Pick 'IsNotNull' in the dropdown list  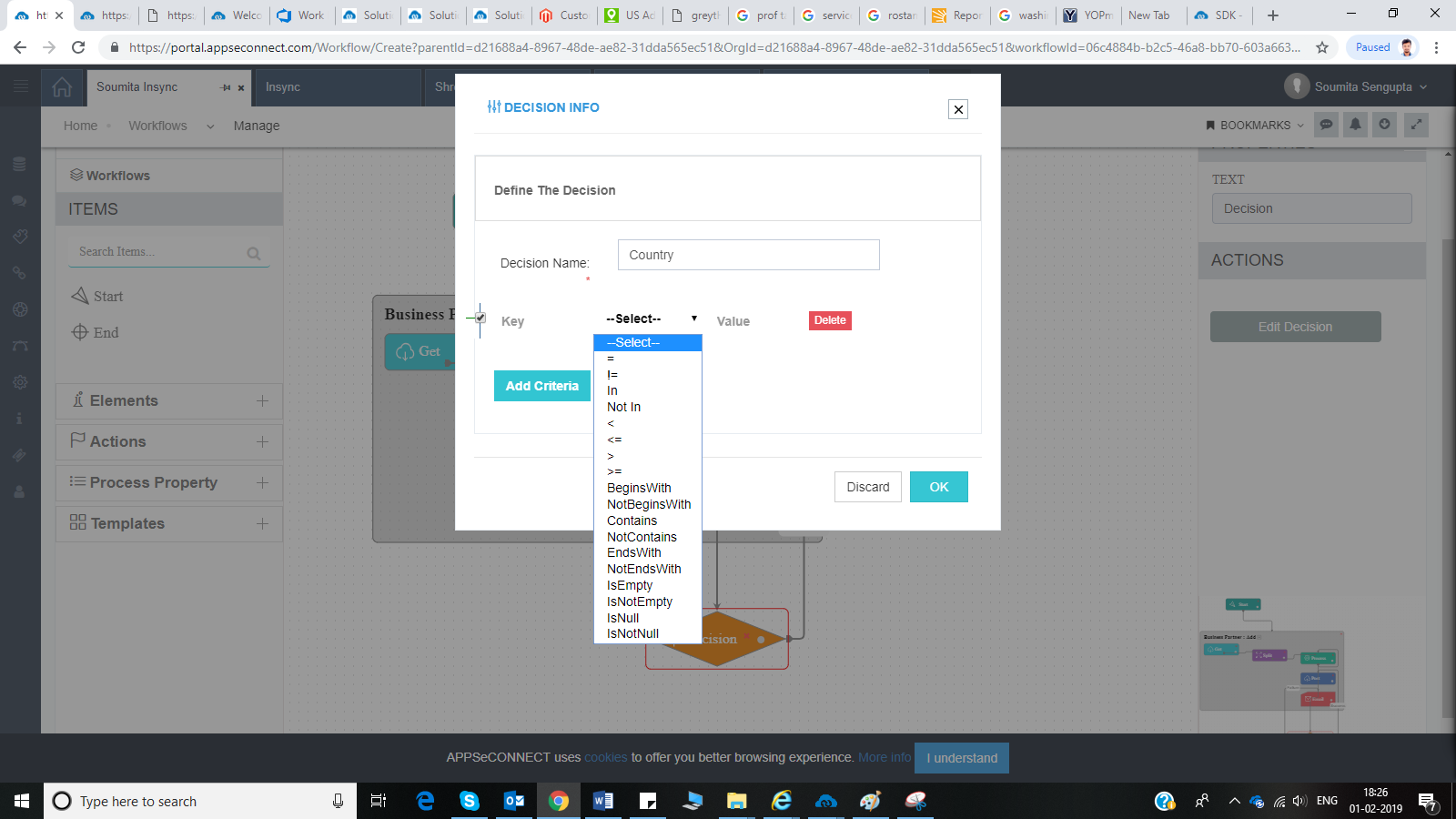point(632,634)
